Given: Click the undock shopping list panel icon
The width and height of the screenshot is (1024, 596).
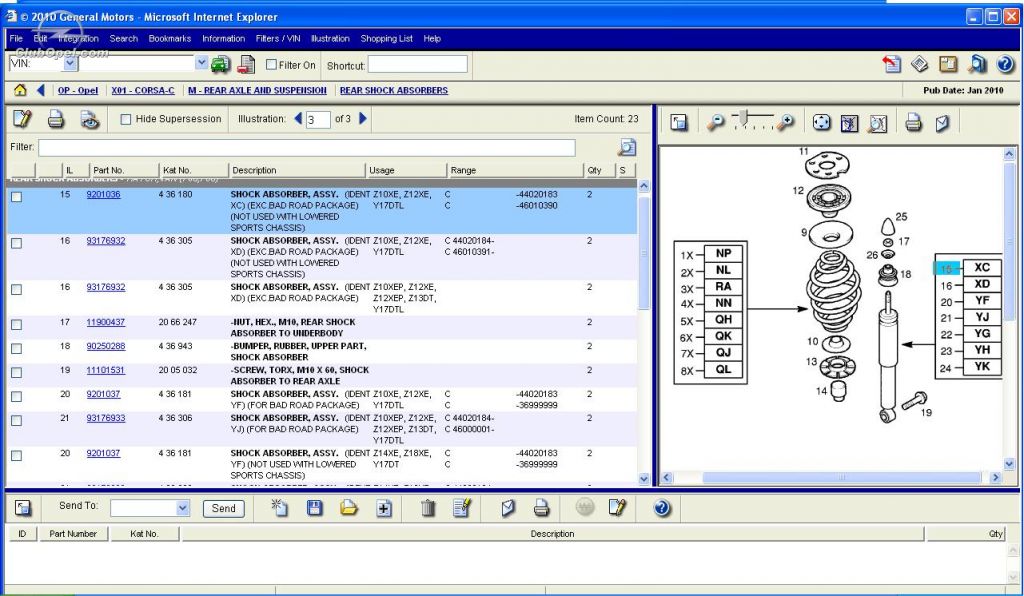Looking at the screenshot, I should [x=23, y=508].
